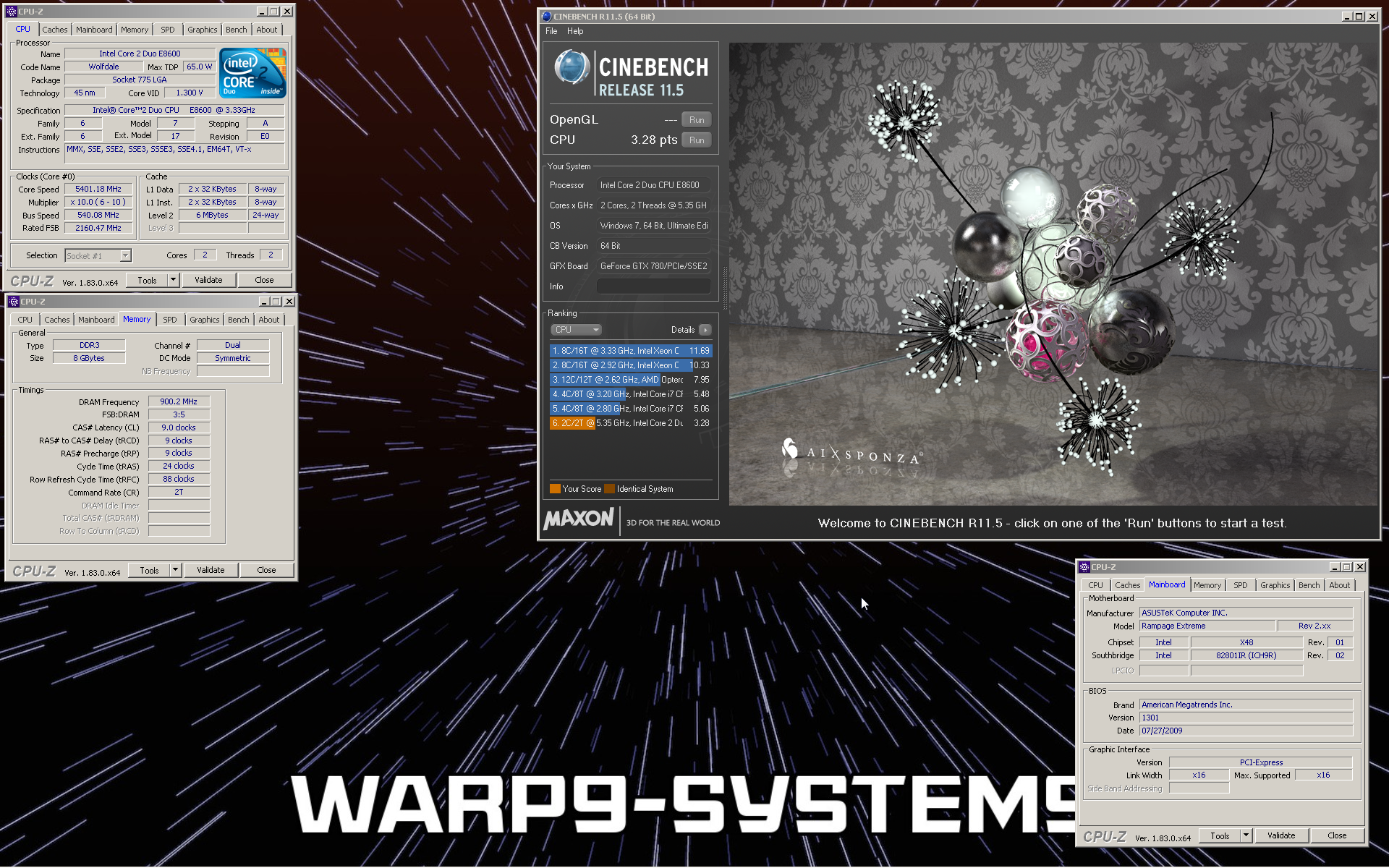Open Tools dropdown arrow in CPU-Z Memory window
The image size is (1389, 868).
(x=175, y=570)
